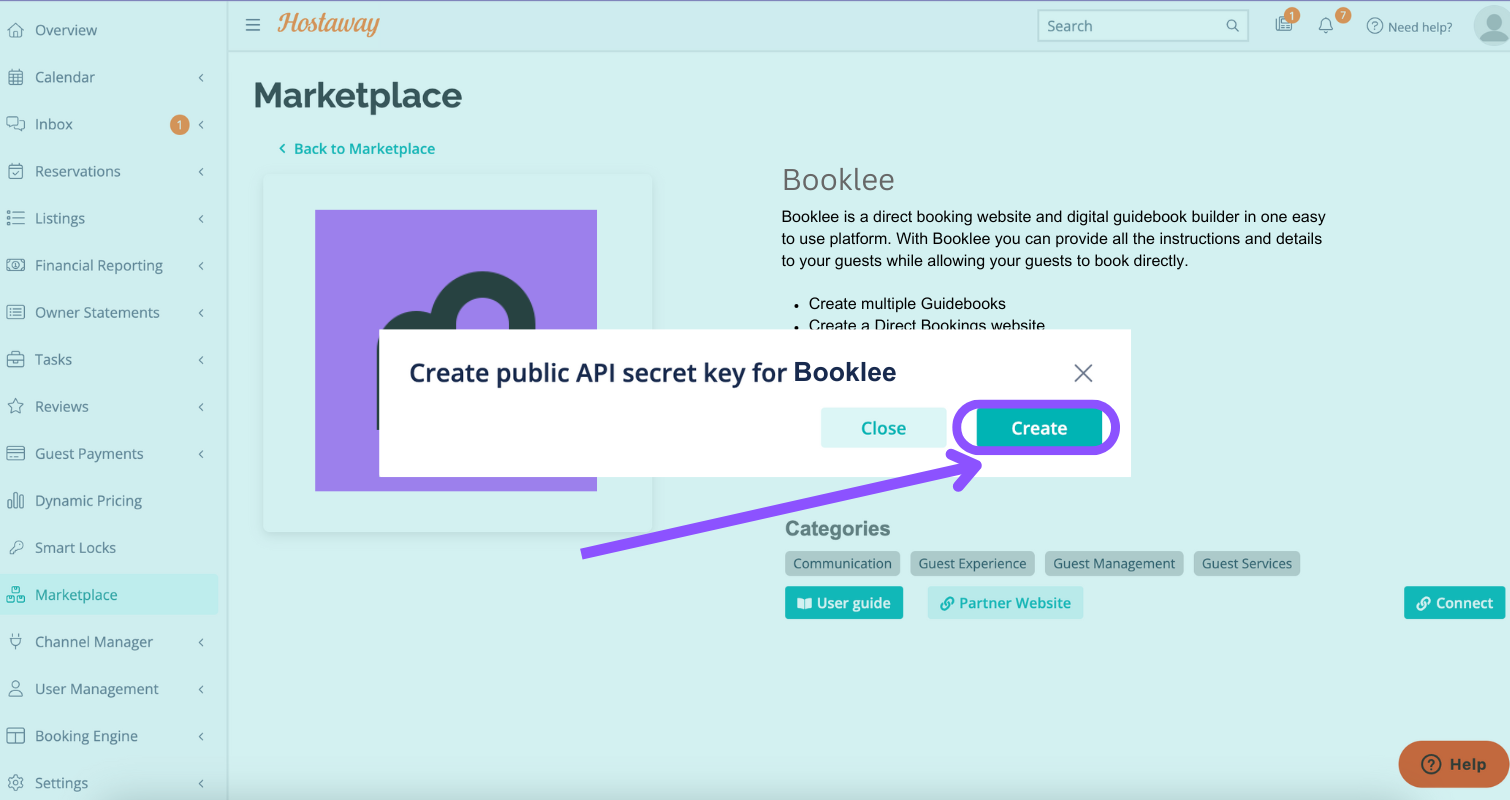1510x800 pixels.
Task: Open the notifications bell icon
Action: (x=1327, y=24)
